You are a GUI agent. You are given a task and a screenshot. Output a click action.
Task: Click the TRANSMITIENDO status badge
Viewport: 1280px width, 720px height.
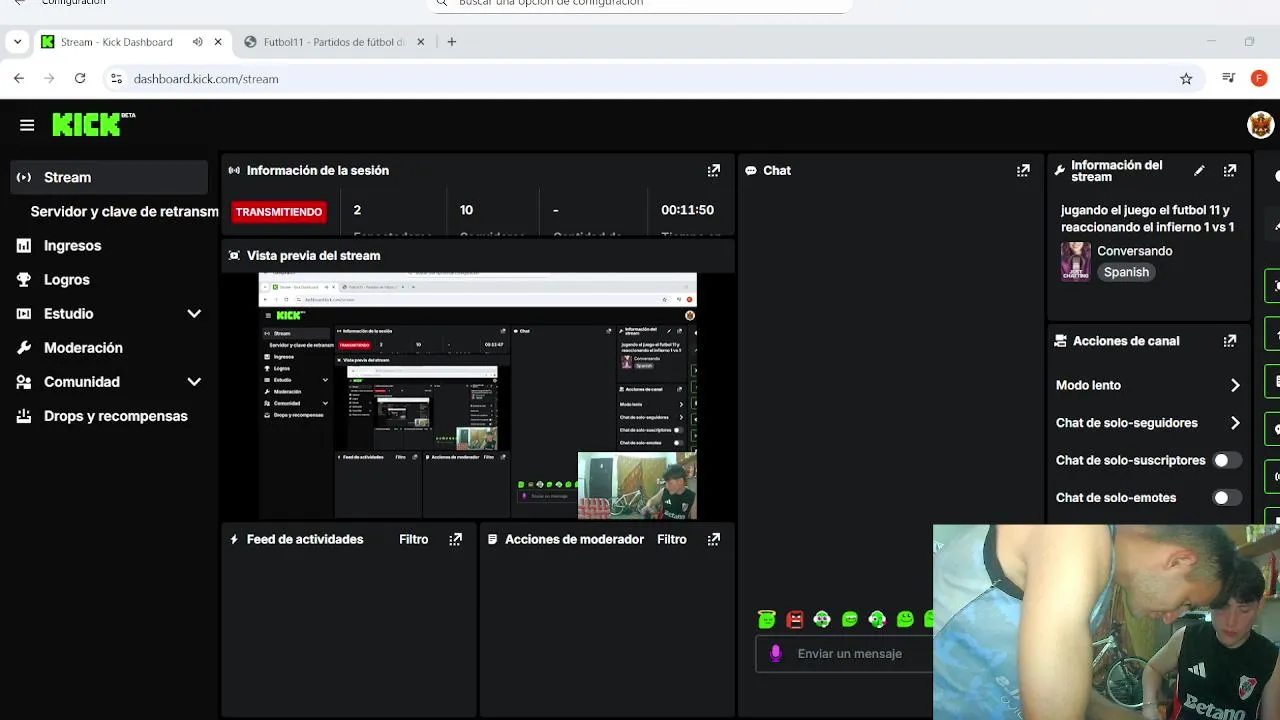pos(279,212)
